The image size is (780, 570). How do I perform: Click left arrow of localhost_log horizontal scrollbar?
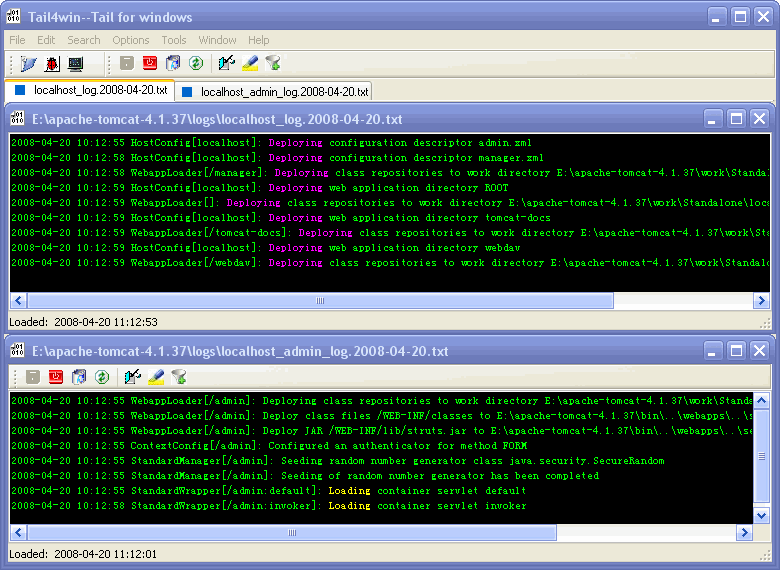(19, 300)
